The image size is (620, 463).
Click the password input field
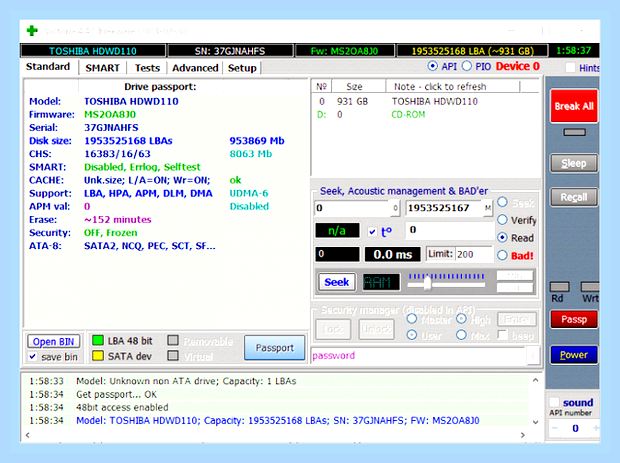click(419, 356)
